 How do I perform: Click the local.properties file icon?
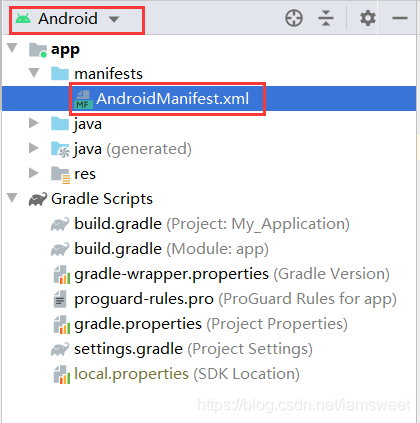tap(62, 375)
